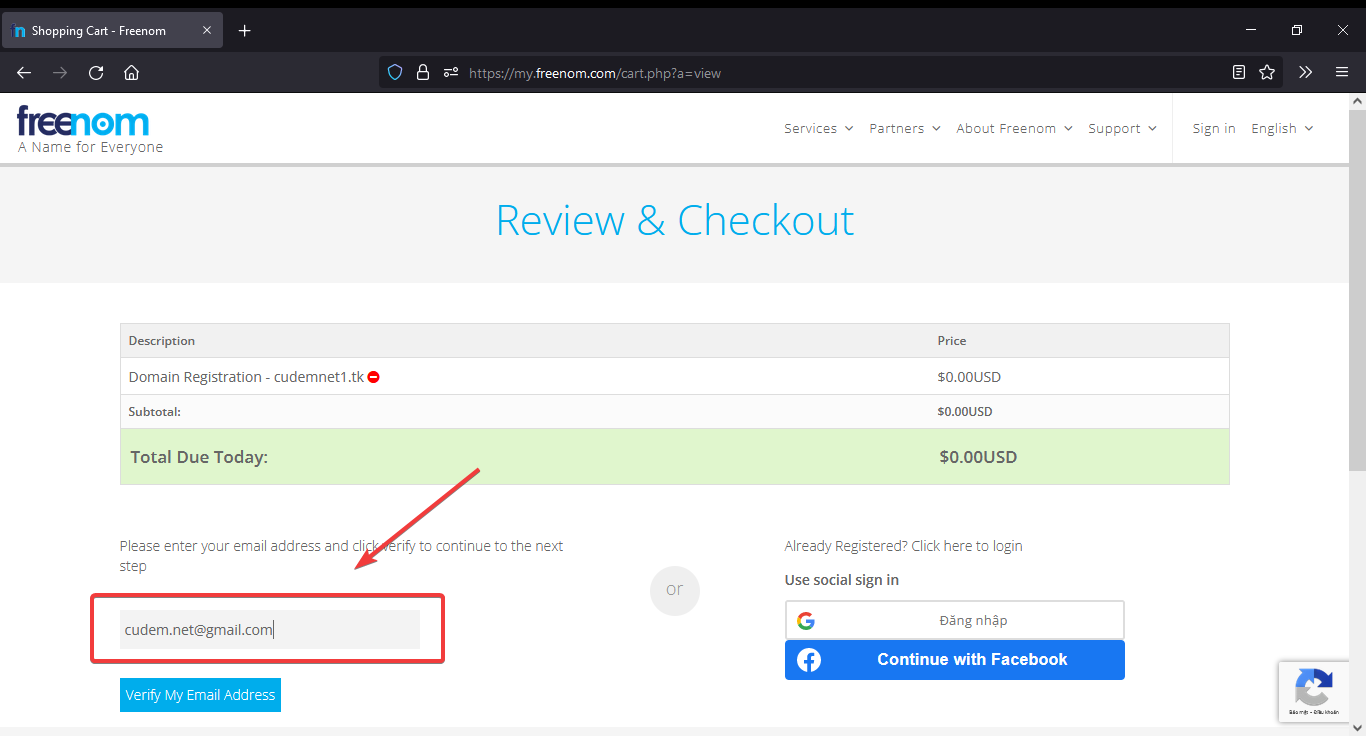
Task: Click the browser forward arrow
Action: pyautogui.click(x=60, y=72)
